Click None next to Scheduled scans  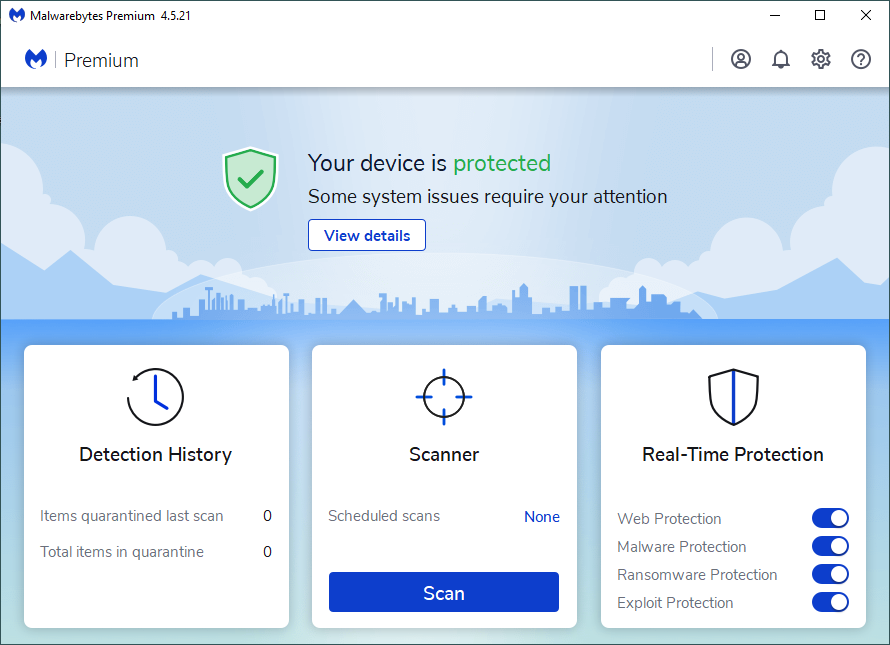pos(542,516)
